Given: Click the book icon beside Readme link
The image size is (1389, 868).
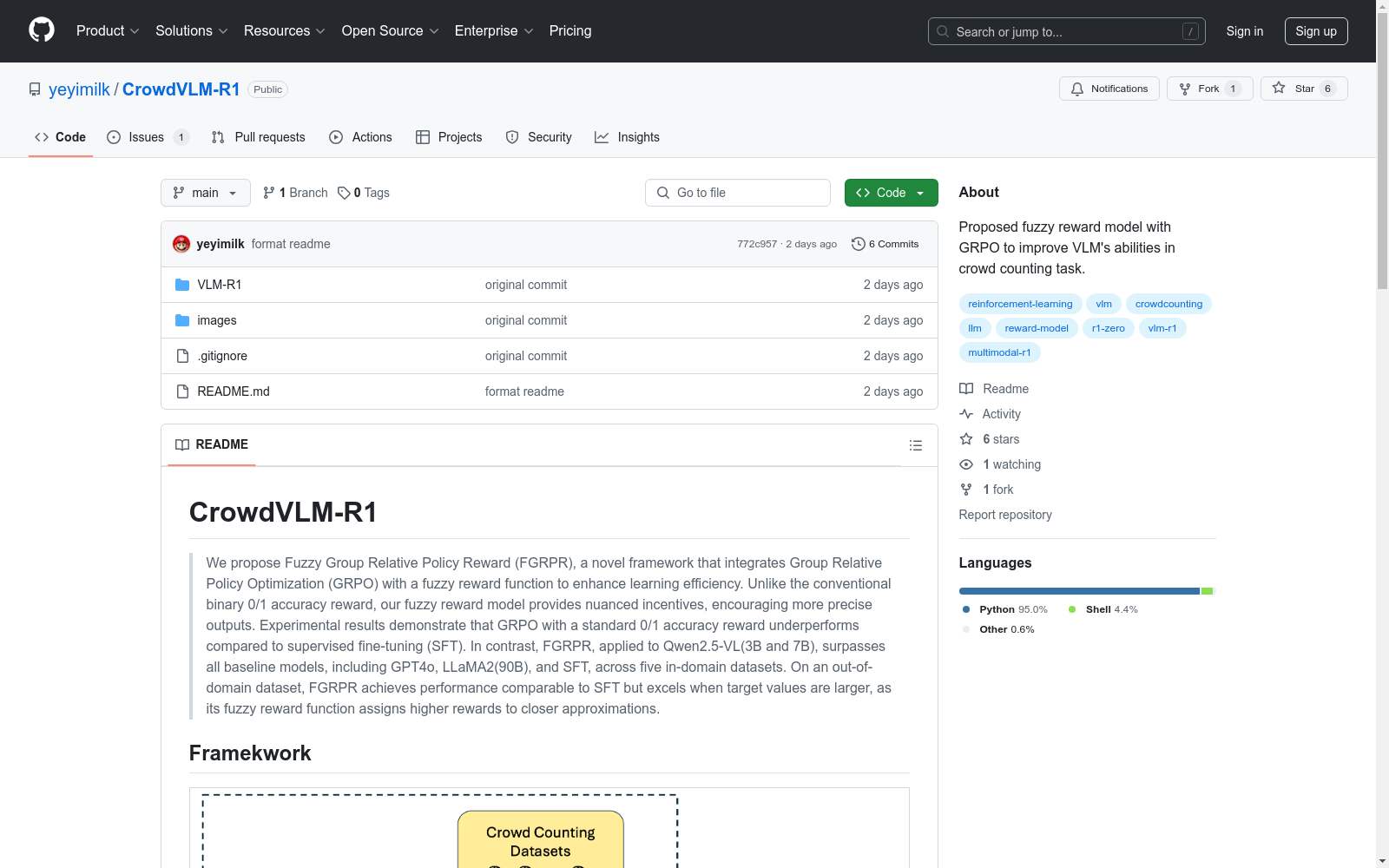Looking at the screenshot, I should pyautogui.click(x=966, y=389).
